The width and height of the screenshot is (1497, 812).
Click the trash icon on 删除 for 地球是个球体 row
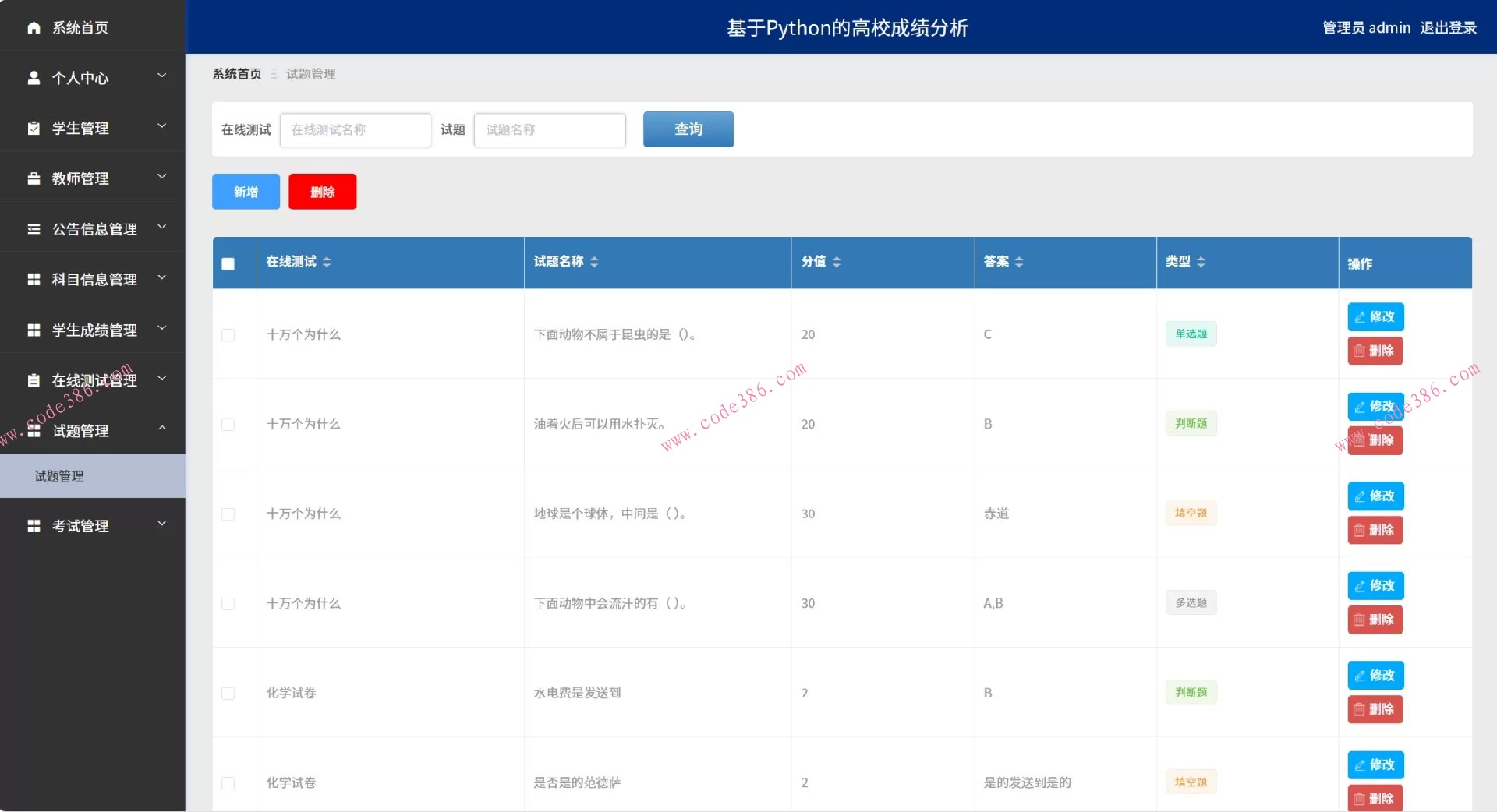coord(1360,531)
